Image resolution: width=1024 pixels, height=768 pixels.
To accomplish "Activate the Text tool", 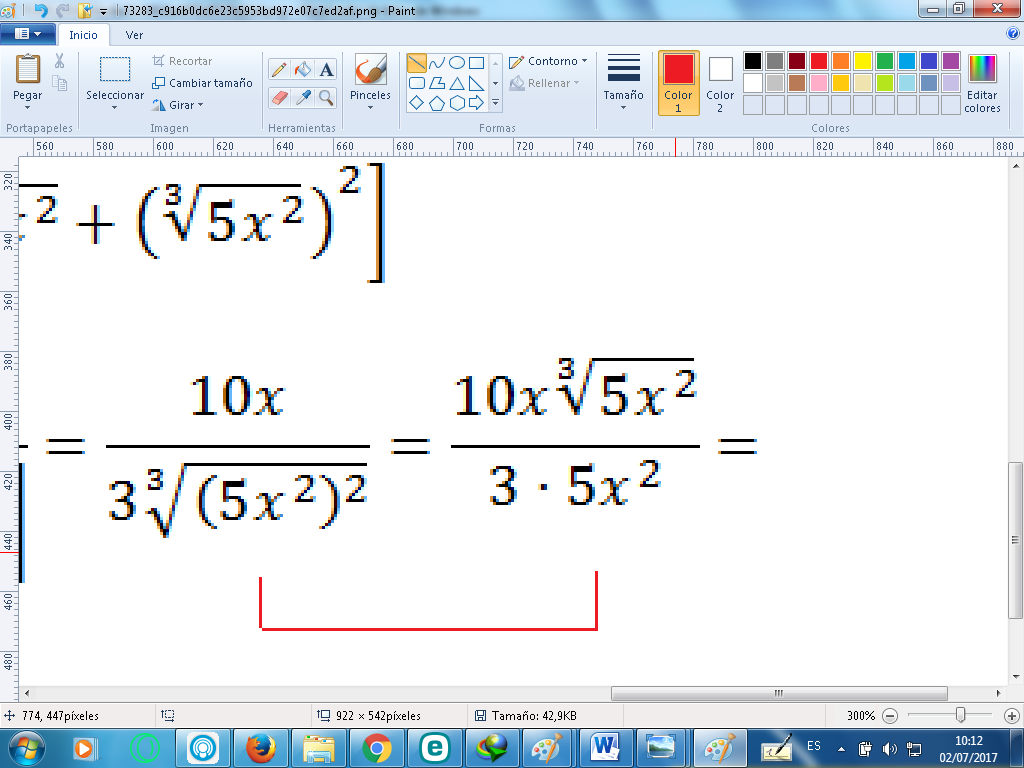I will (x=327, y=69).
